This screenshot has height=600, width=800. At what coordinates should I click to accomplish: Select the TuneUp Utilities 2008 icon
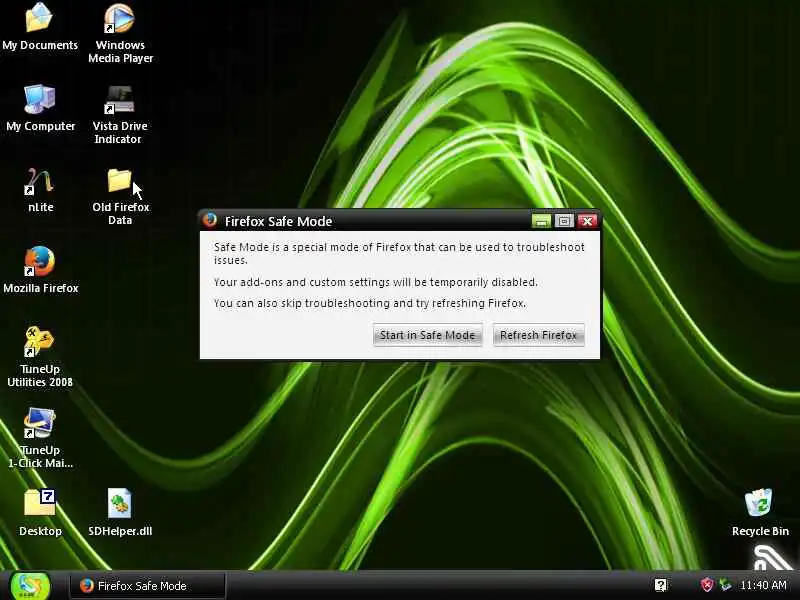40,357
